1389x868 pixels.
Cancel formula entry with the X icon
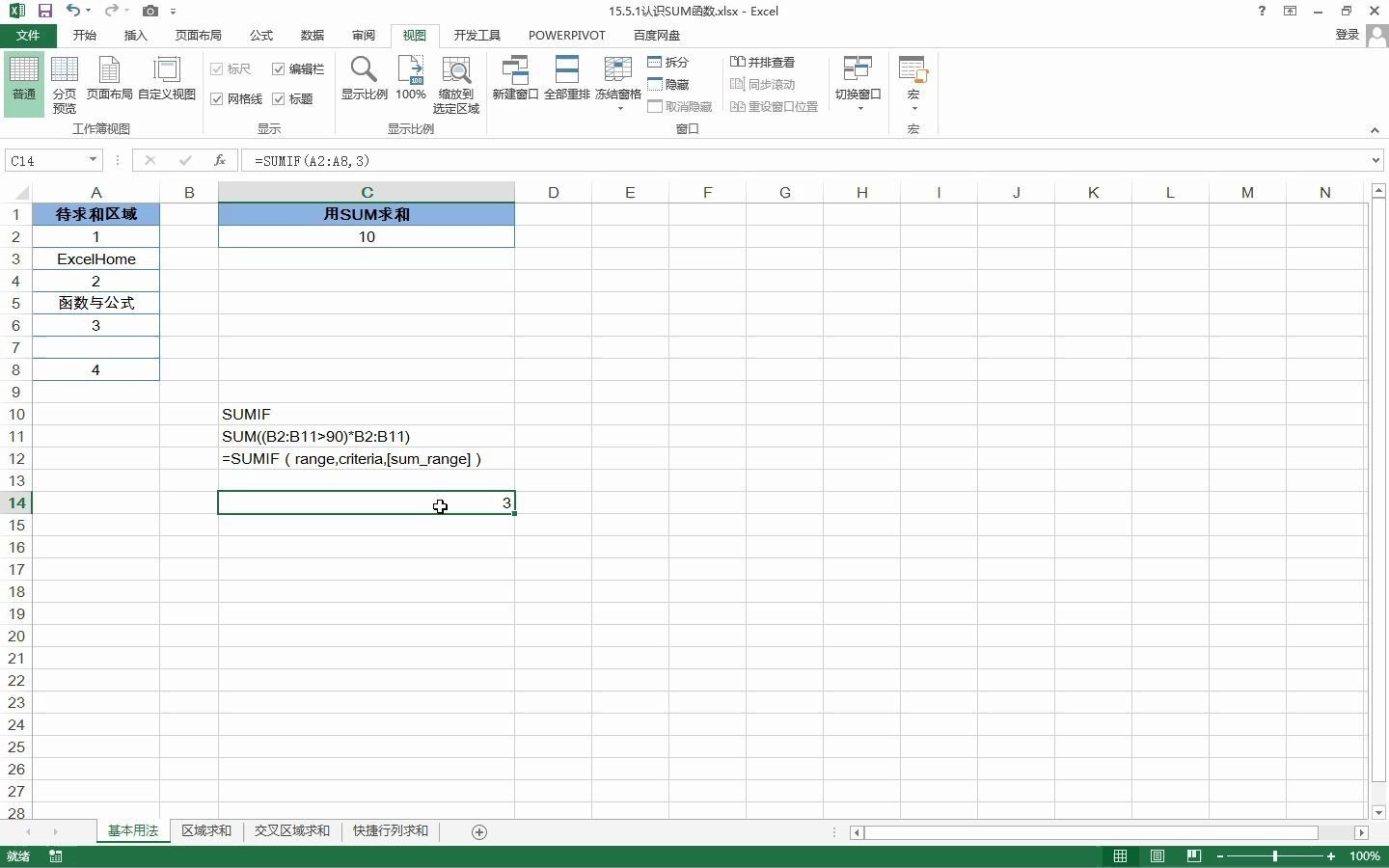click(150, 160)
